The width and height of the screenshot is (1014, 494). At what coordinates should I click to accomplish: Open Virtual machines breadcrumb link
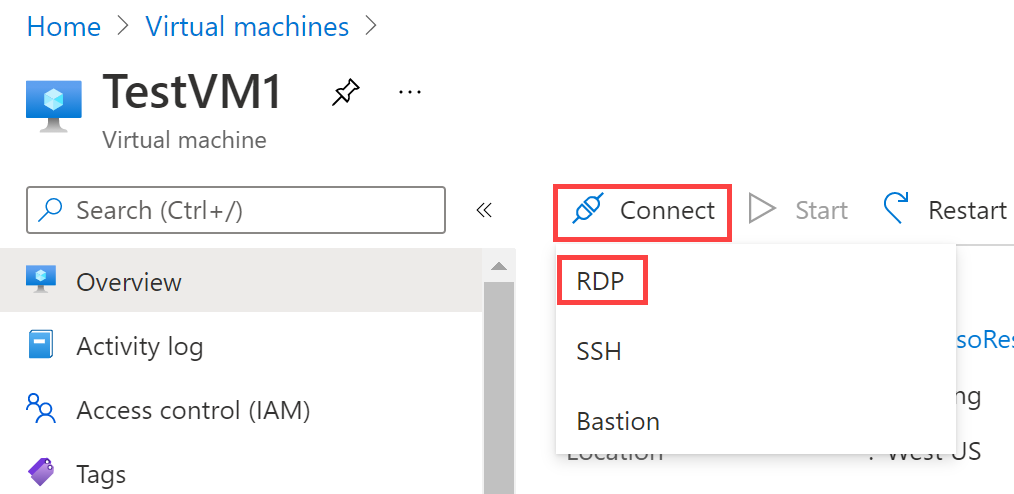coord(247,27)
